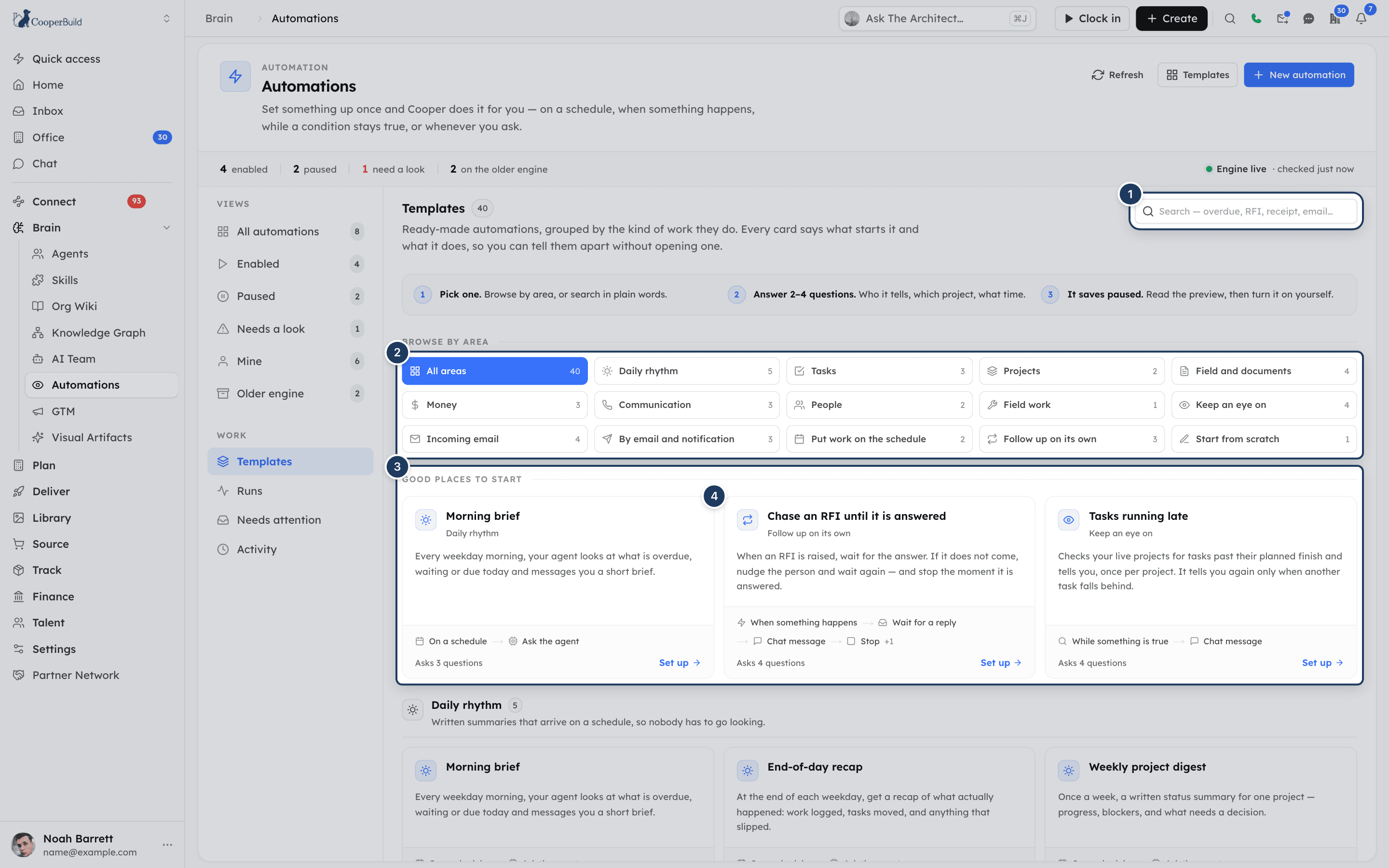Click the Morning brief sun icon in Good places to start
The height and width of the screenshot is (868, 1389).
tap(426, 519)
